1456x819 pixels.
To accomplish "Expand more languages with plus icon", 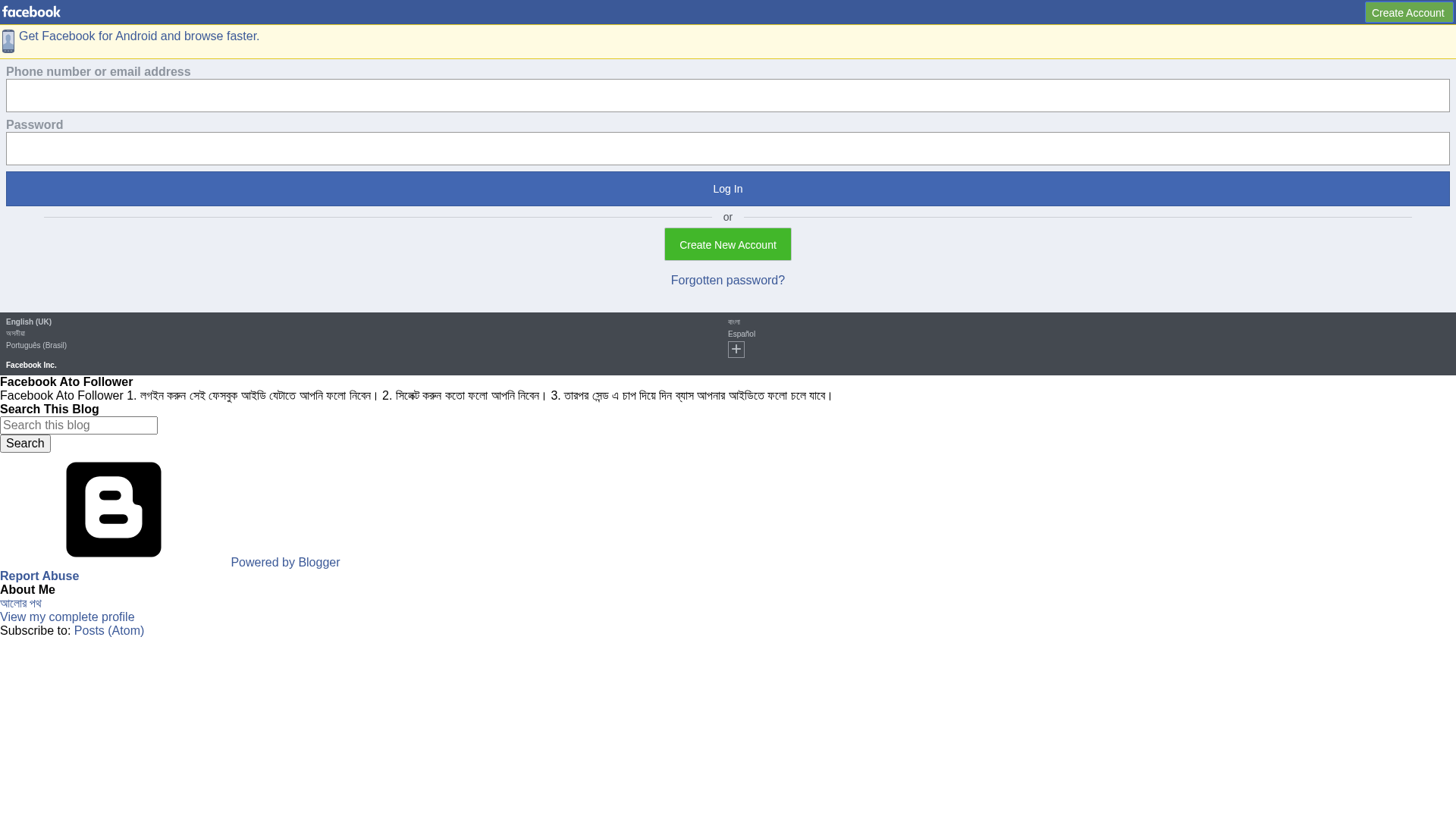I will (x=736, y=350).
